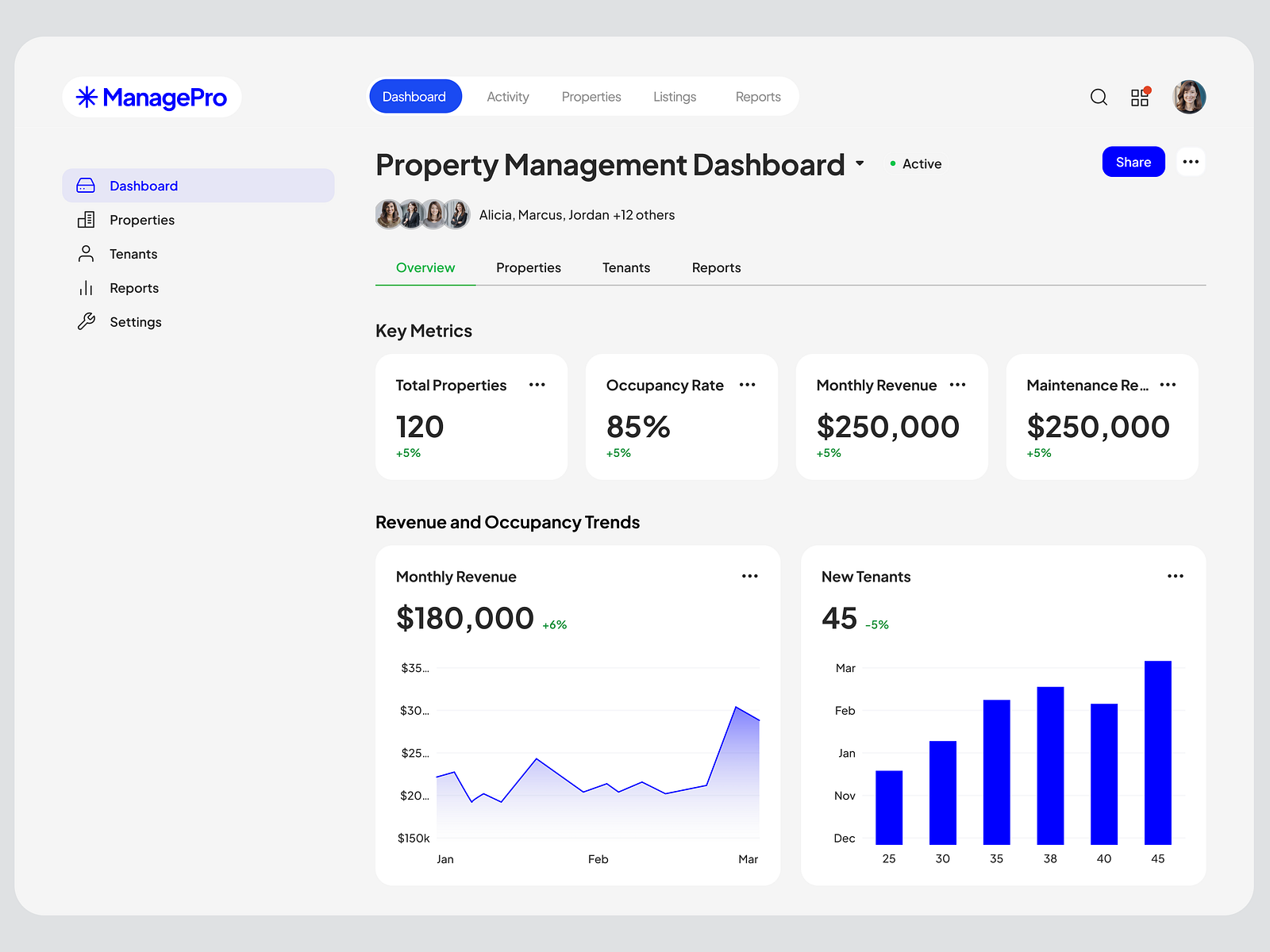Click the ManagePro logo
Screen dimensions: 1270x952
click(x=151, y=97)
